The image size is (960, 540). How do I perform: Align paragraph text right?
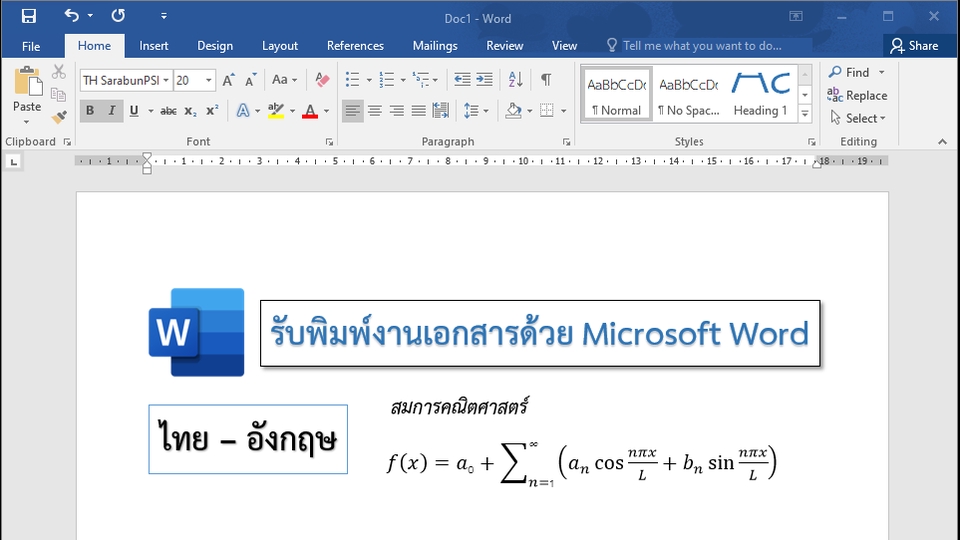397,111
